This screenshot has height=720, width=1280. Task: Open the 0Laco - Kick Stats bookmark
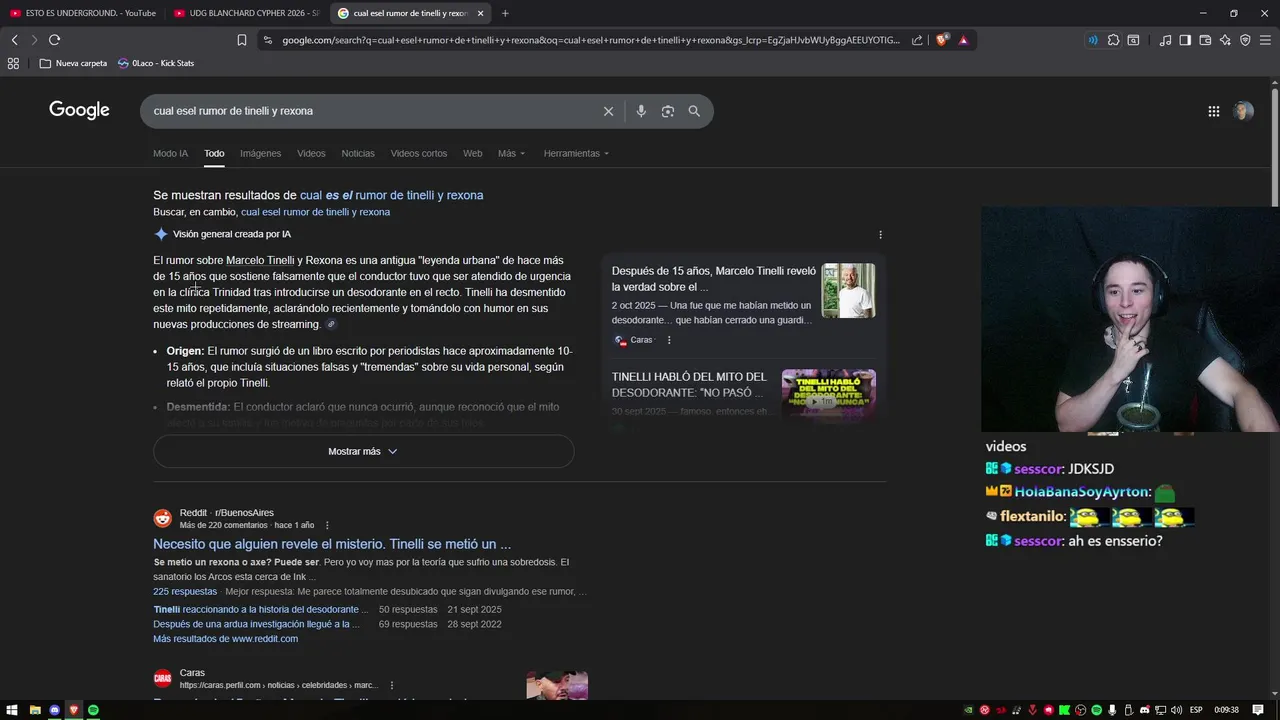[156, 63]
